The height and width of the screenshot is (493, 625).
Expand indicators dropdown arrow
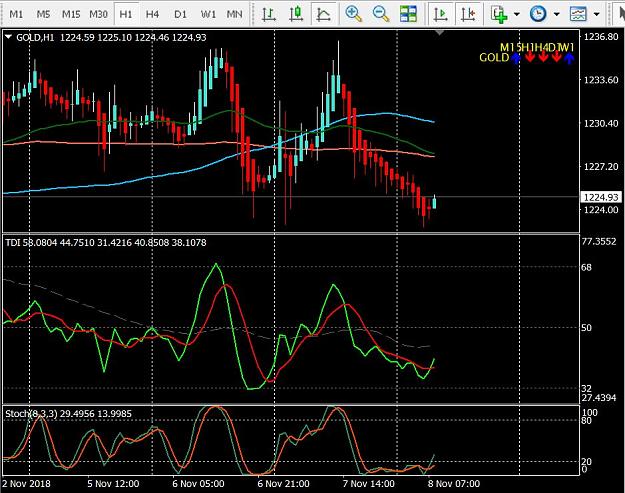point(517,14)
